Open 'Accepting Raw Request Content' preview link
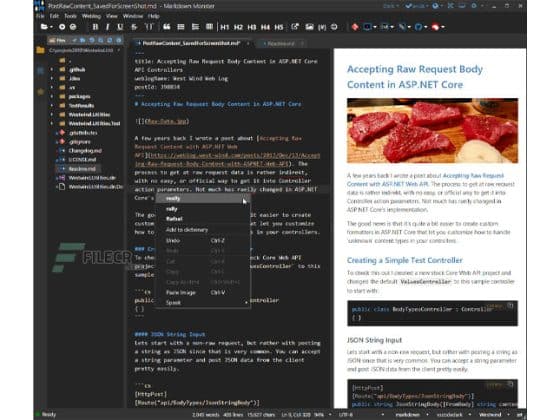This screenshot has width=560, height=420. tap(425, 180)
